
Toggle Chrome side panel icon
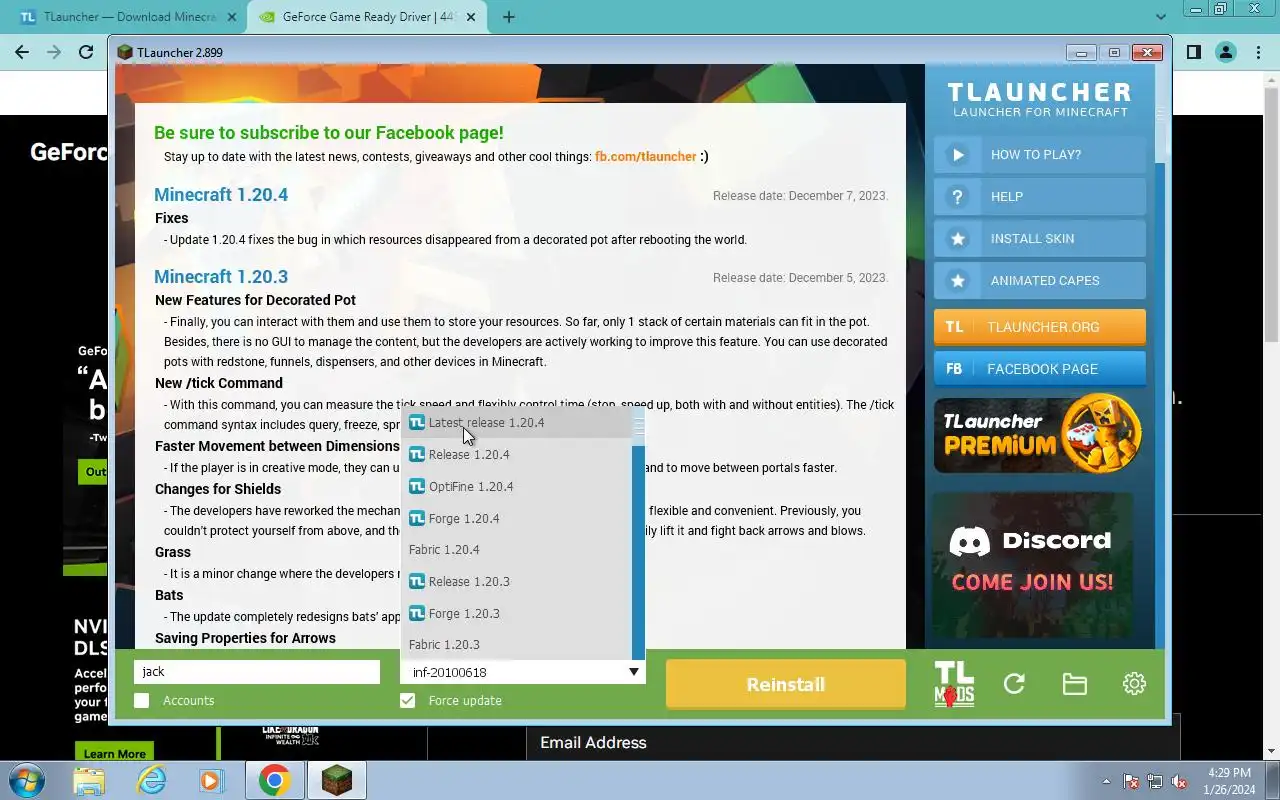[1193, 52]
